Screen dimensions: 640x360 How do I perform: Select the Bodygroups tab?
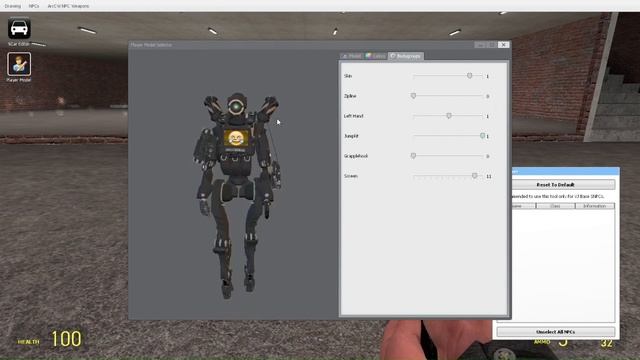pos(406,56)
